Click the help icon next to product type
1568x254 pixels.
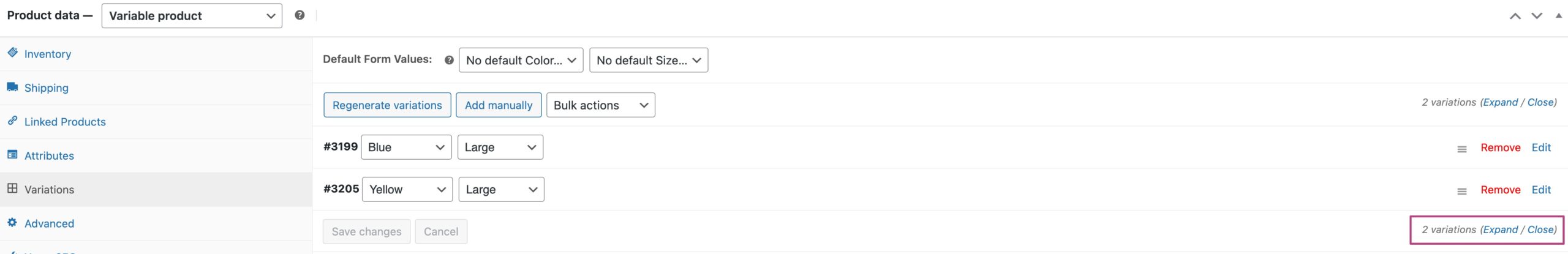point(300,15)
